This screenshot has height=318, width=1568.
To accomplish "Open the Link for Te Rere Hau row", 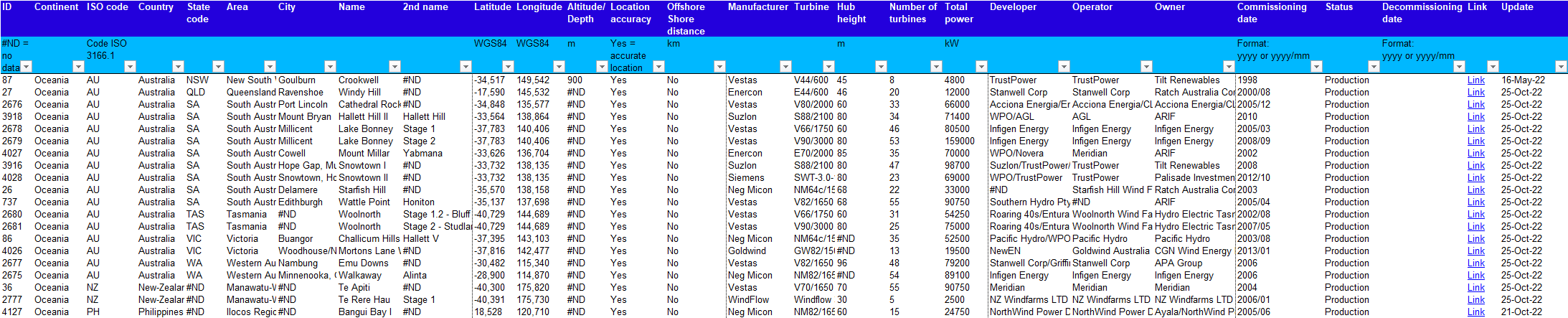I will point(1476,300).
